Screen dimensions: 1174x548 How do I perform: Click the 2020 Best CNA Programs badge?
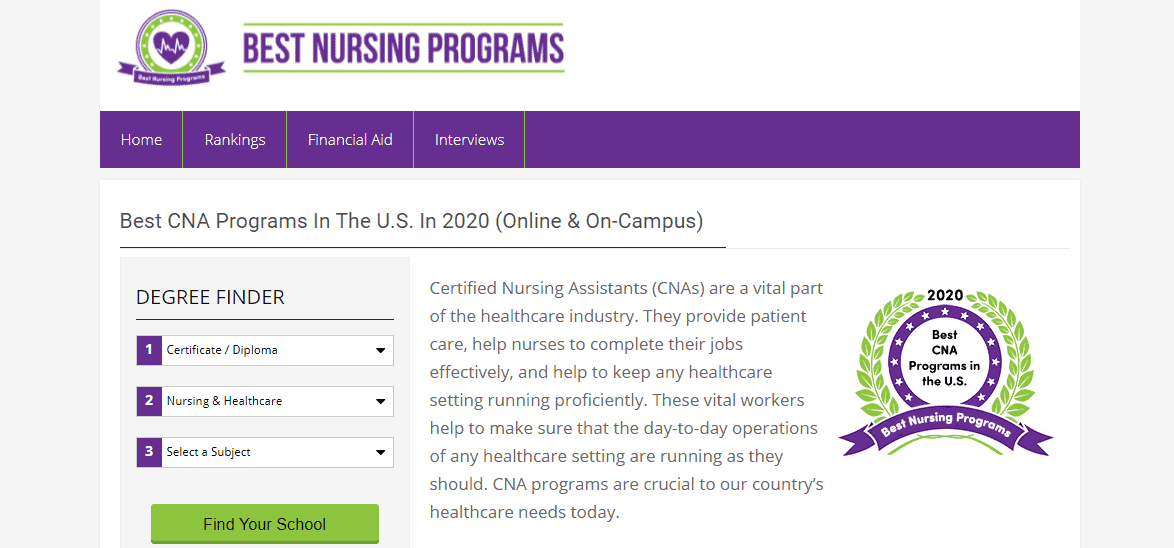[x=946, y=371]
